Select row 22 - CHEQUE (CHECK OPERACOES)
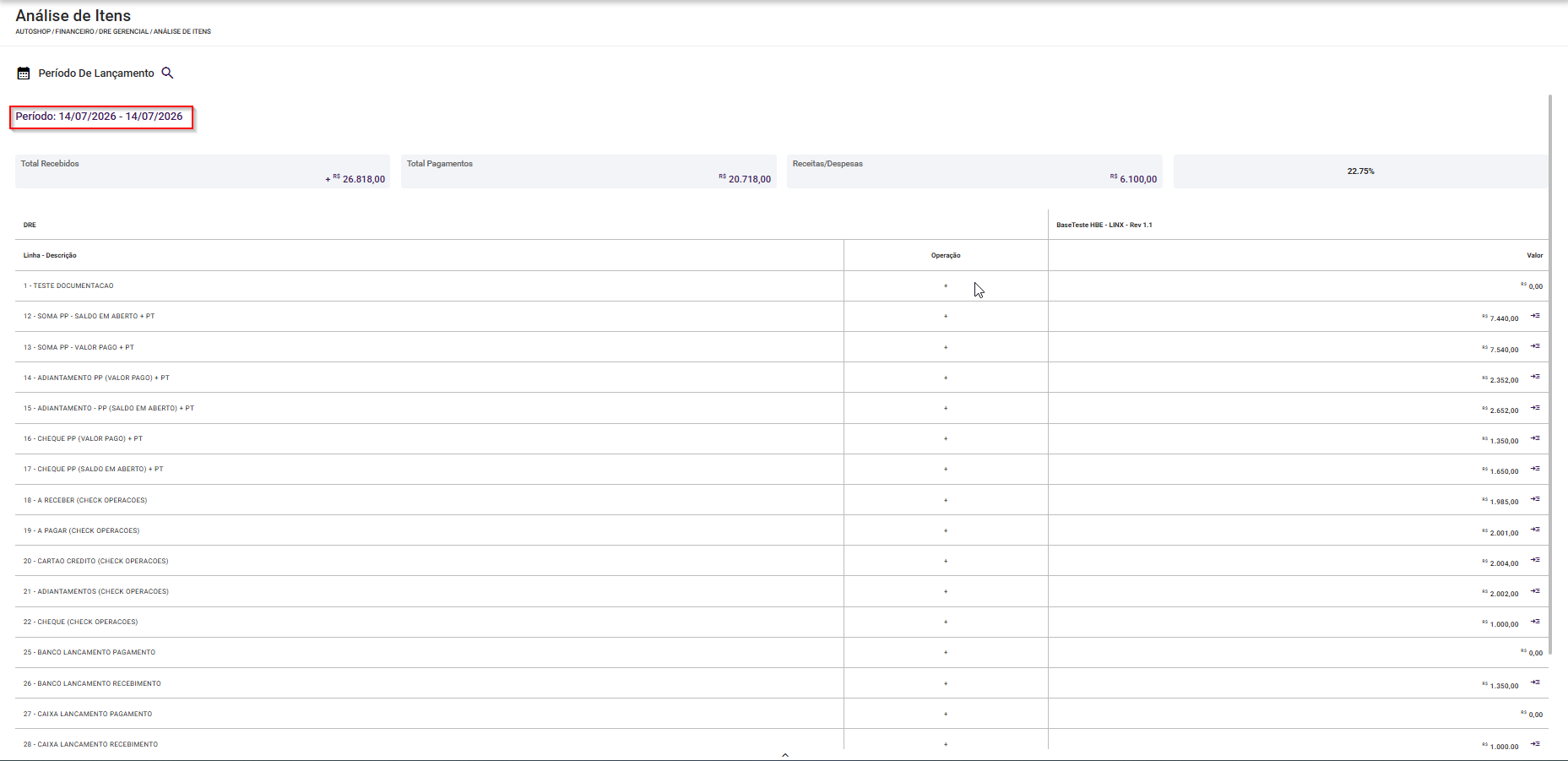Screen dimensions: 1568x761 coord(782,622)
